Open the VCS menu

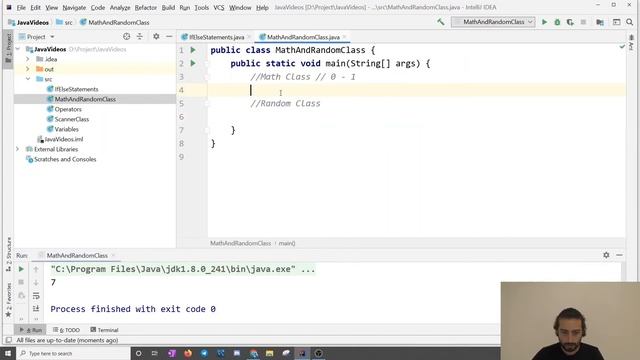tap(219, 7)
